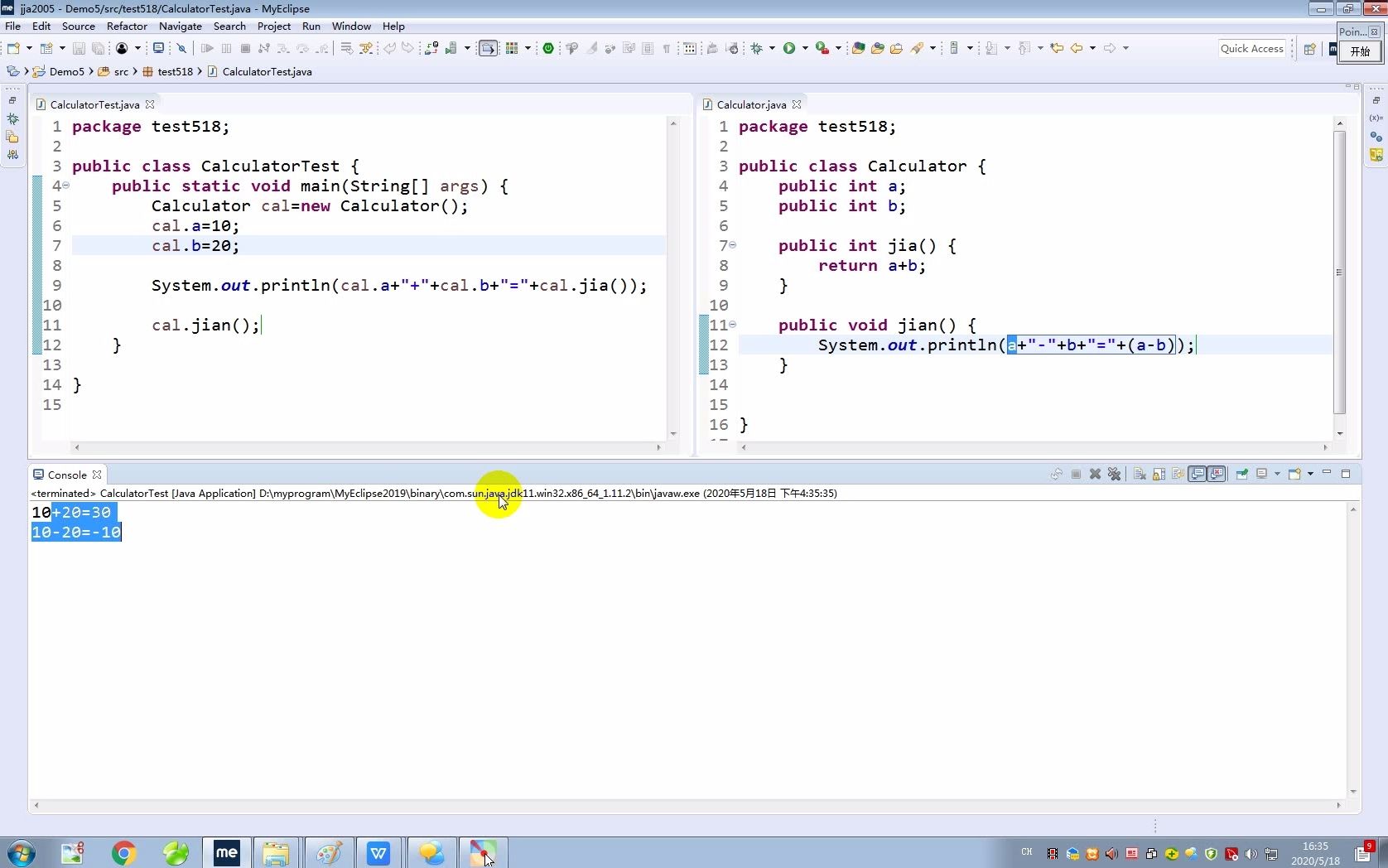Open the Display Selected Console dropdown arrow
The image size is (1388, 868).
(x=1277, y=474)
